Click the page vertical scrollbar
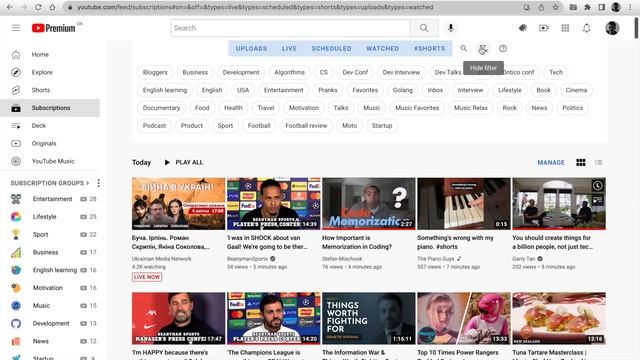Viewport: 640px width, 360px height. click(636, 29)
